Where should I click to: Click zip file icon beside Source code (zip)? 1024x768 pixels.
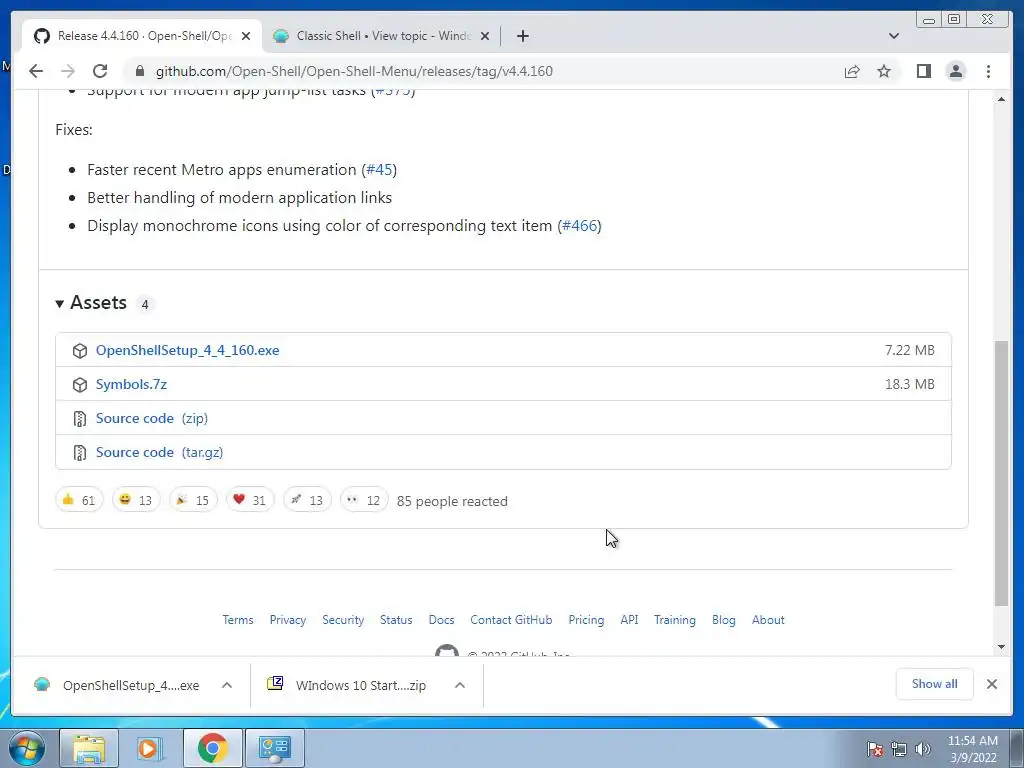click(x=80, y=419)
